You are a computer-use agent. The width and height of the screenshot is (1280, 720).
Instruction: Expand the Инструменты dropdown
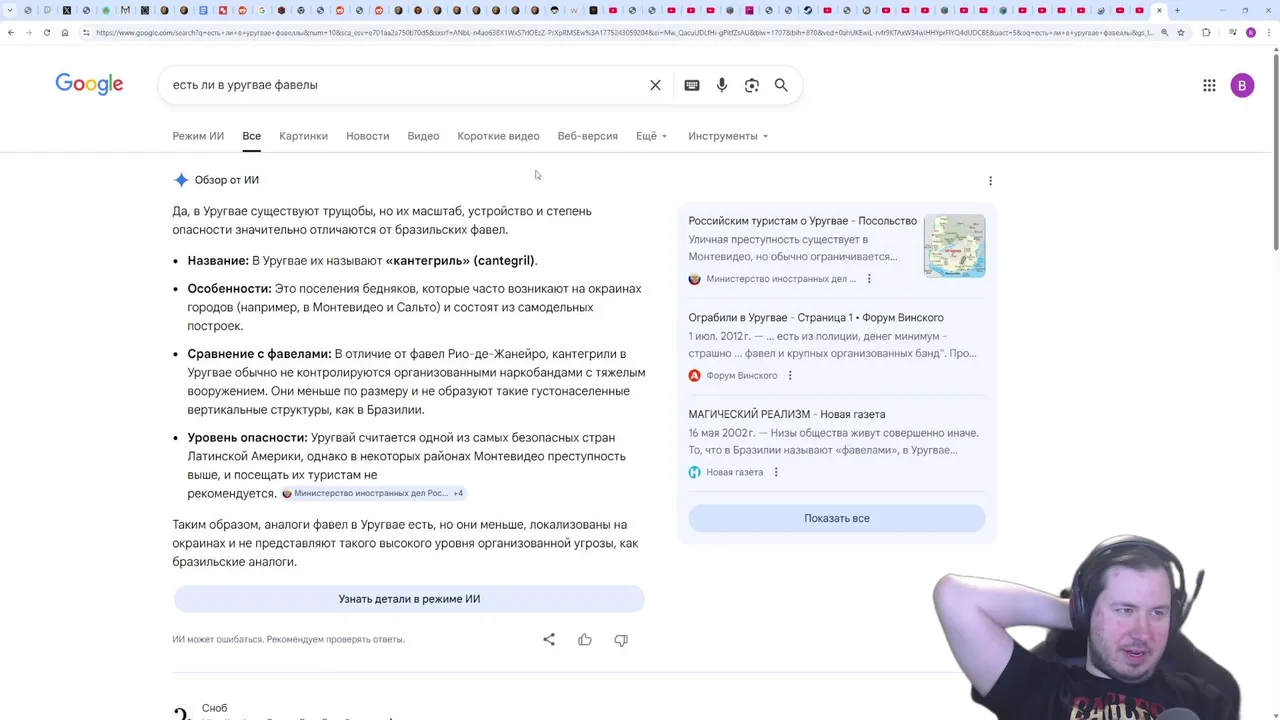pyautogui.click(x=728, y=136)
